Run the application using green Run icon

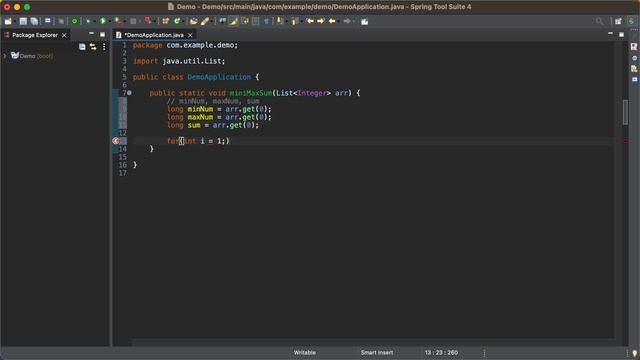103,21
